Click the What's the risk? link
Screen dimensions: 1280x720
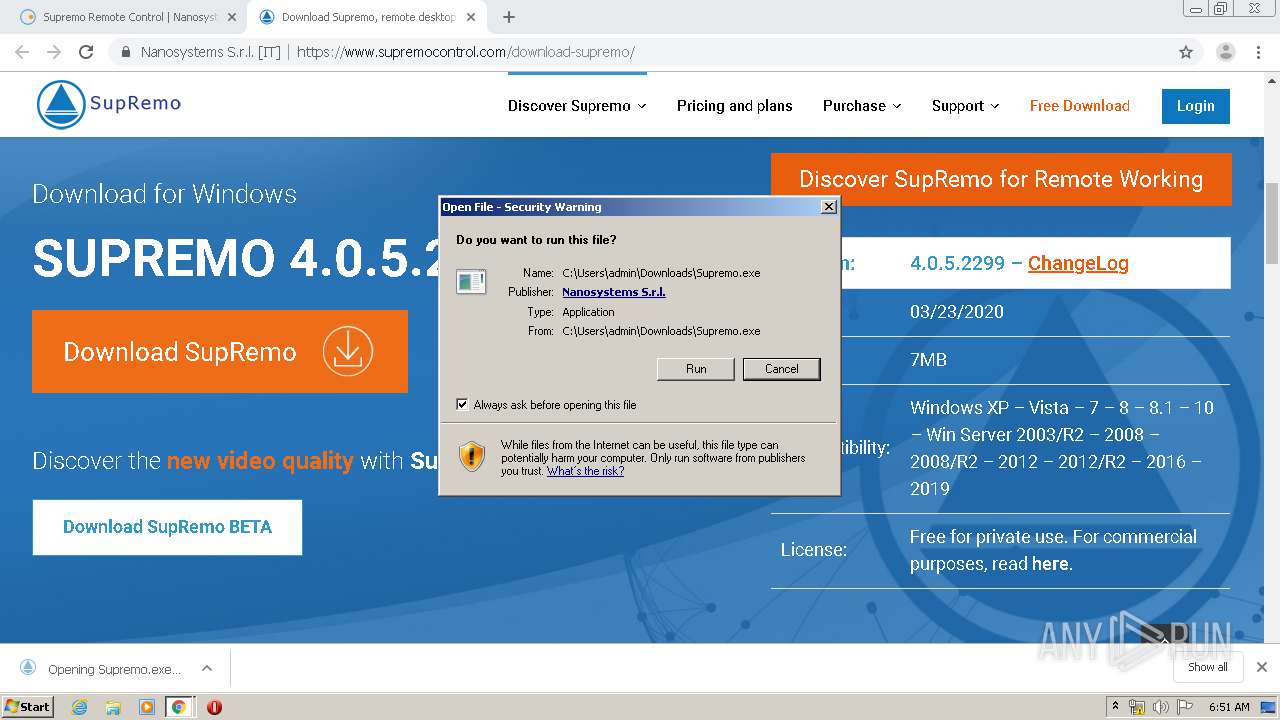click(585, 471)
